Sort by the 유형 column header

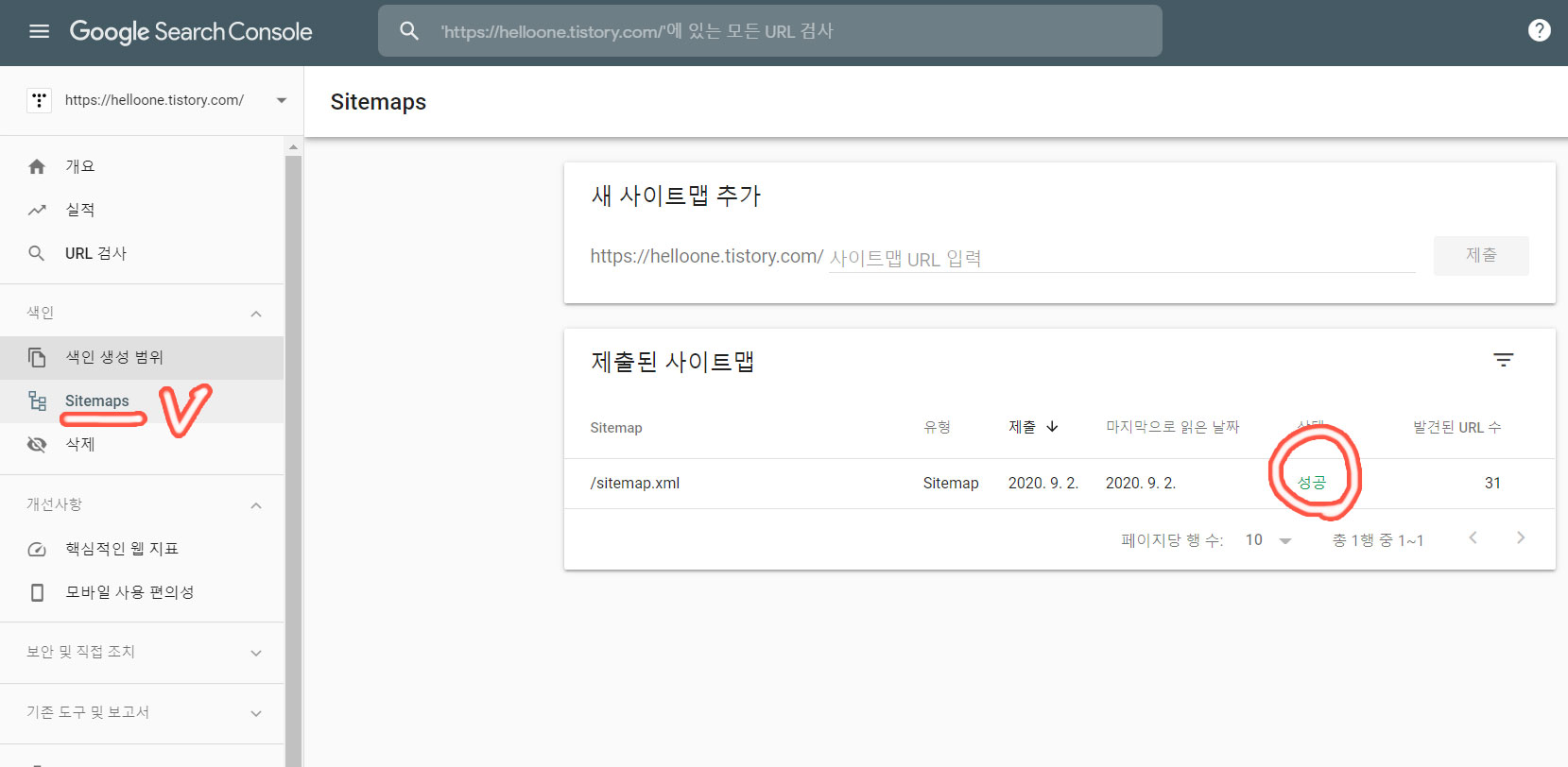click(x=937, y=427)
